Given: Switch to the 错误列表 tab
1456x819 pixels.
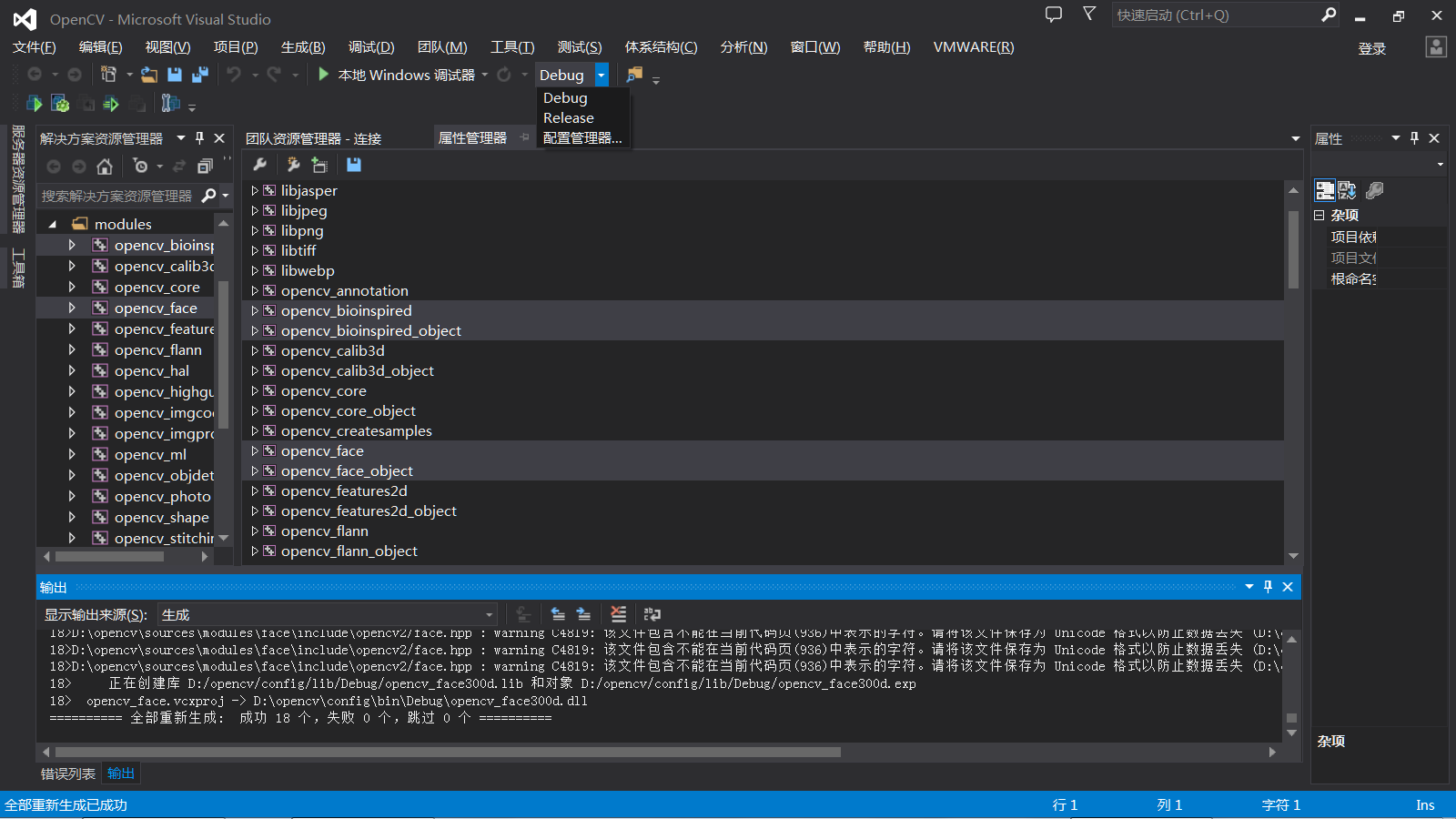Looking at the screenshot, I should click(x=68, y=773).
